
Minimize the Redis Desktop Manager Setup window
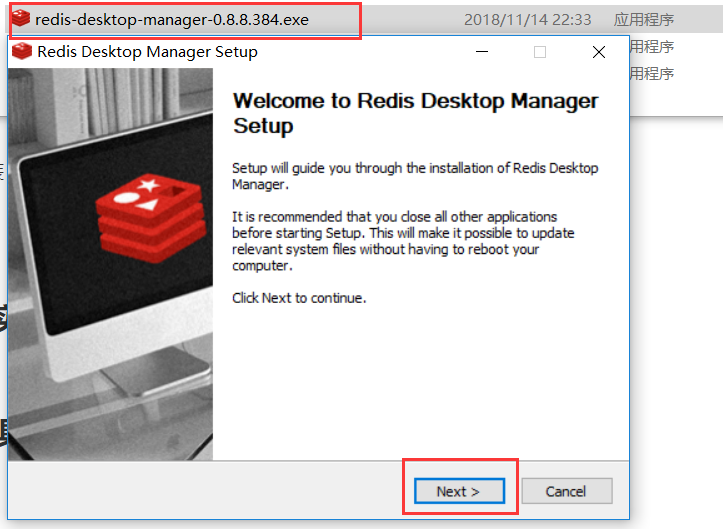click(x=482, y=52)
